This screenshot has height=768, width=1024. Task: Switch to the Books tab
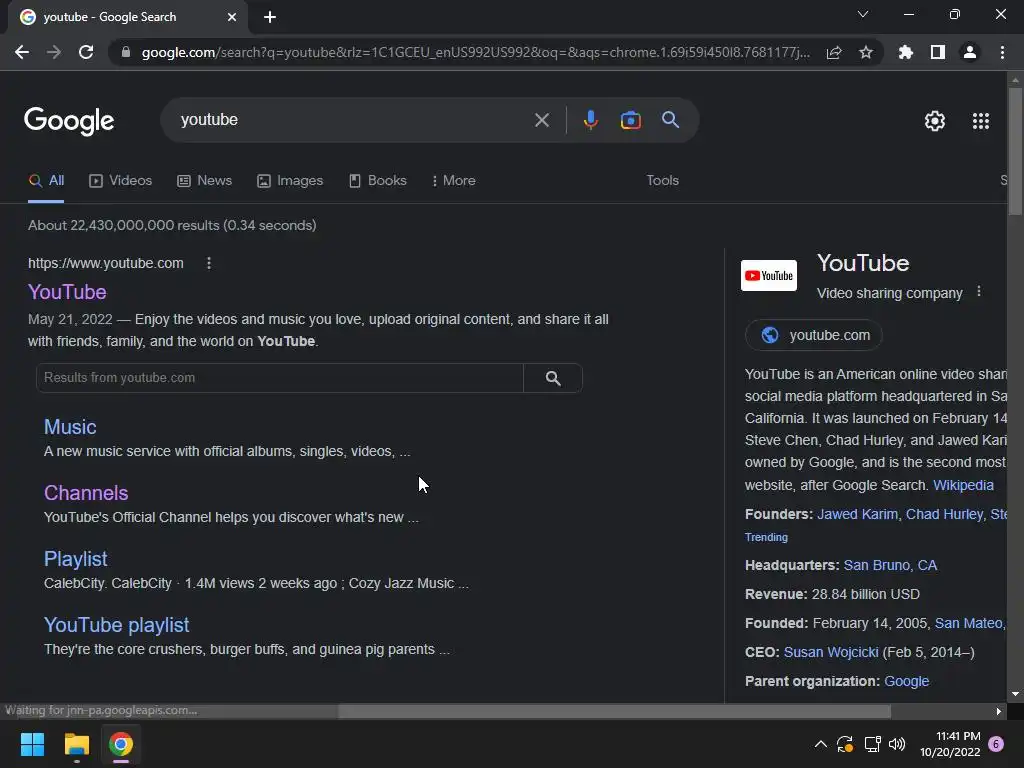coord(377,181)
